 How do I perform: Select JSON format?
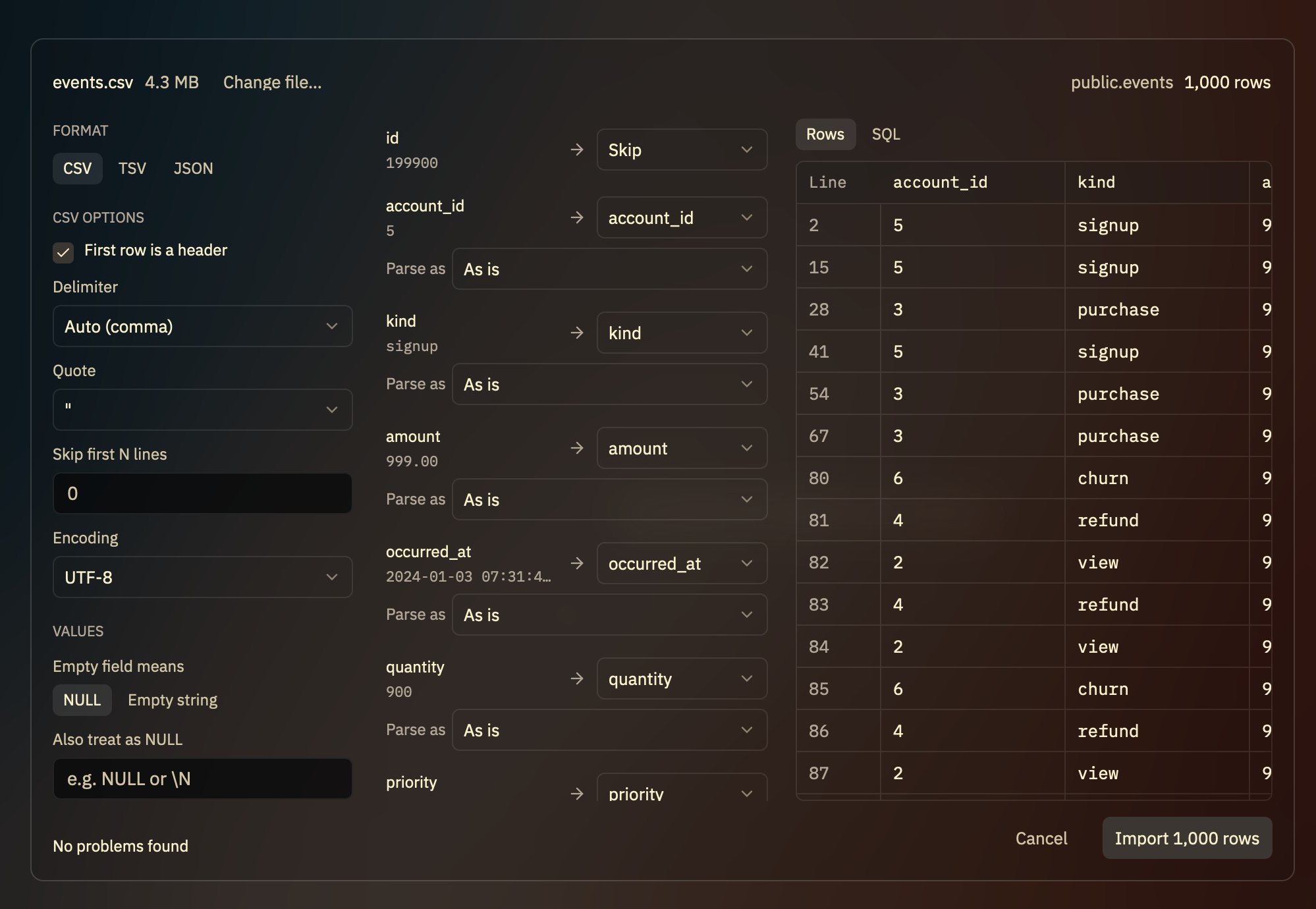click(x=193, y=169)
